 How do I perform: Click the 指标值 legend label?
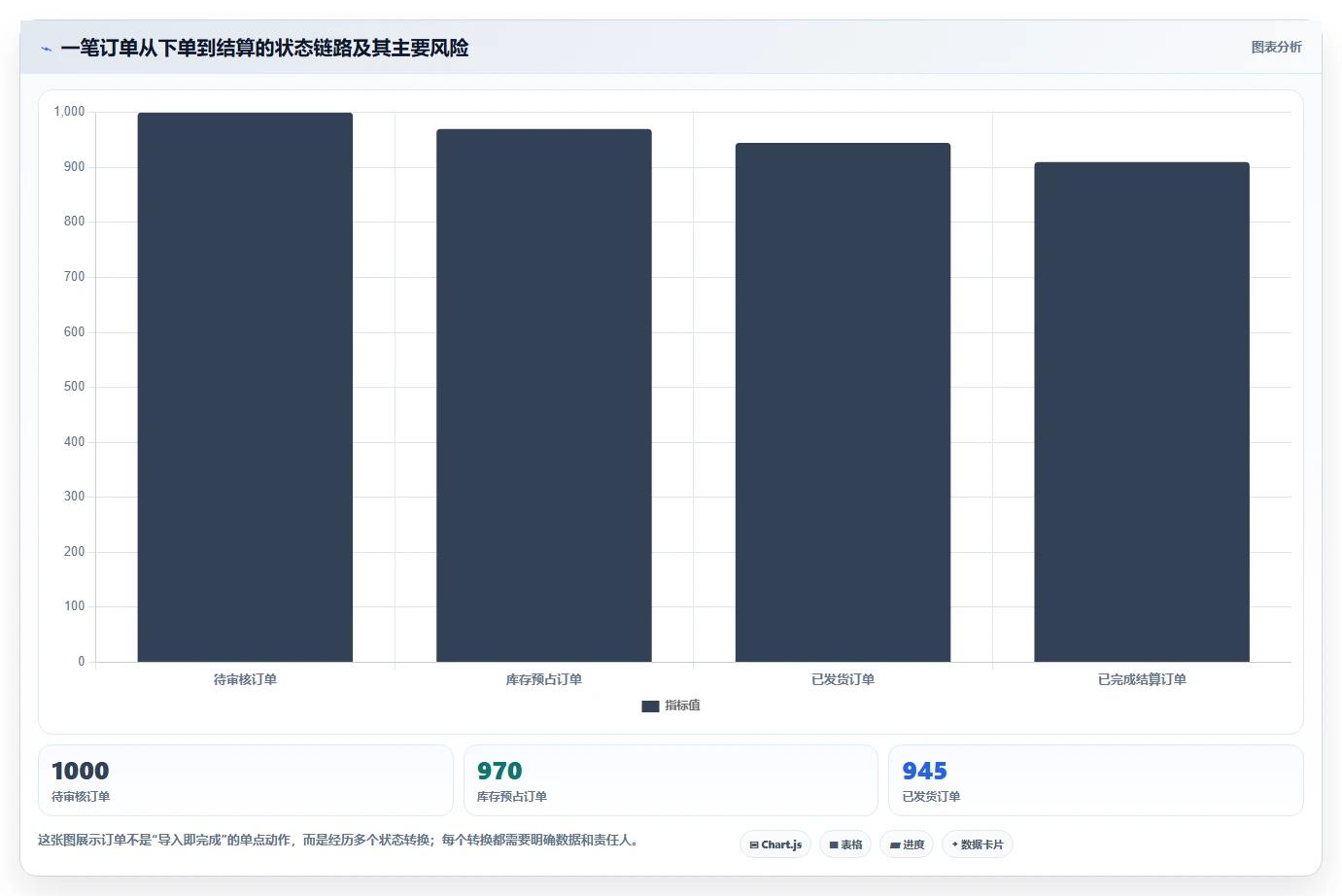pos(682,706)
